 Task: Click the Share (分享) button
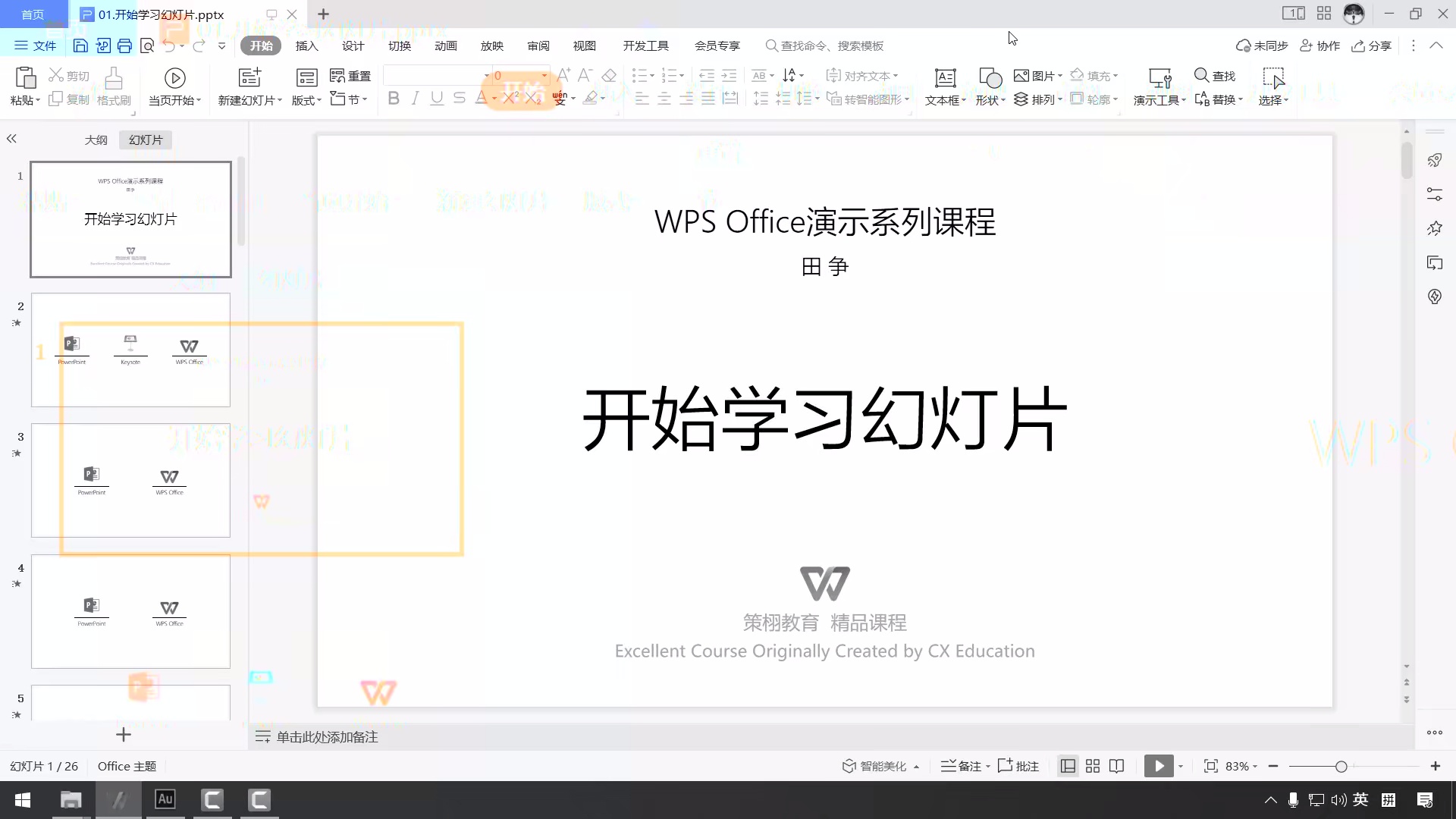1372,46
